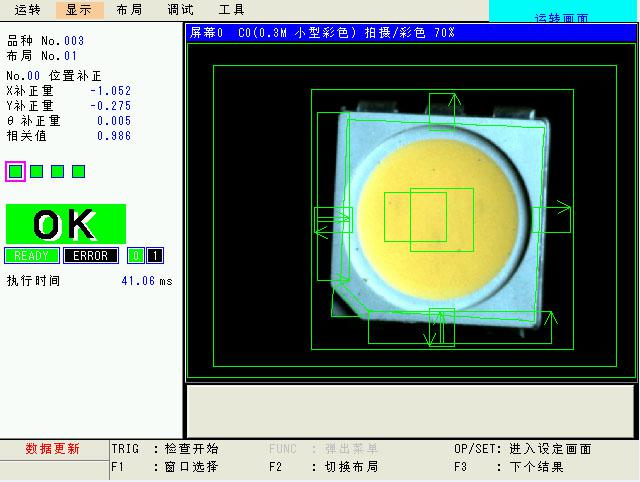Viewport: 640px width, 482px height.
Task: Select the first green window indicator with magenta border
Action: 15,171
